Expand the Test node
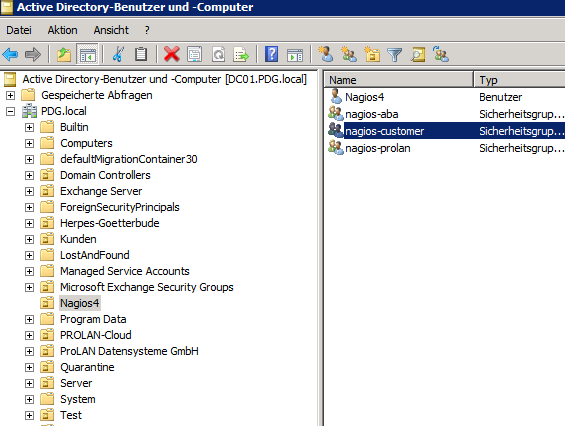Viewport: 565px width, 426px height. 30,416
